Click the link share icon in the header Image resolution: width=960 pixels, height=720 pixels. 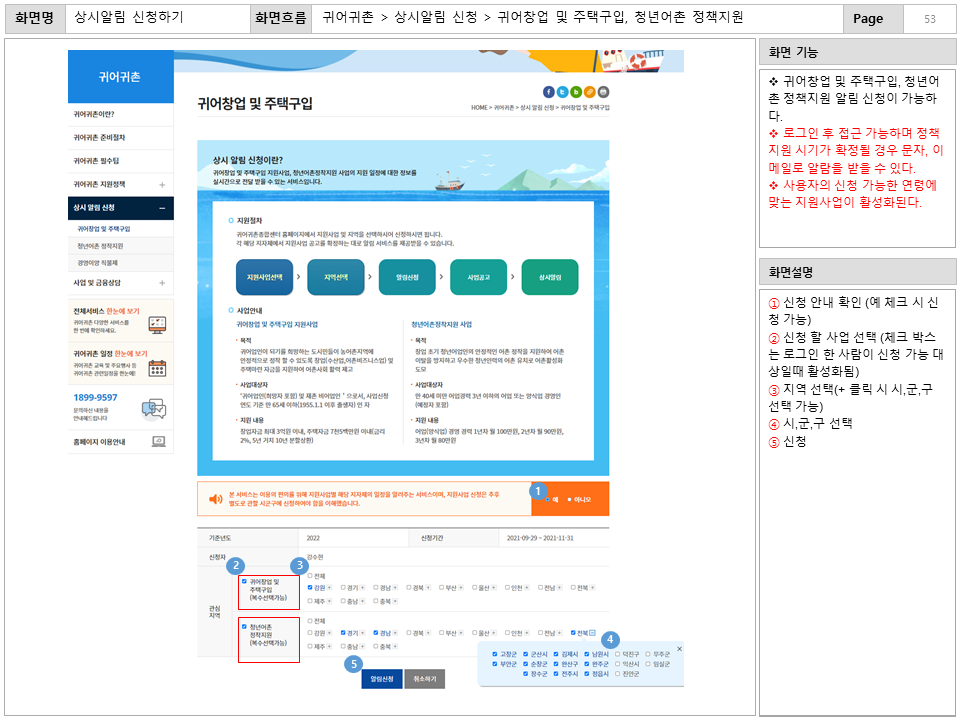tap(589, 89)
